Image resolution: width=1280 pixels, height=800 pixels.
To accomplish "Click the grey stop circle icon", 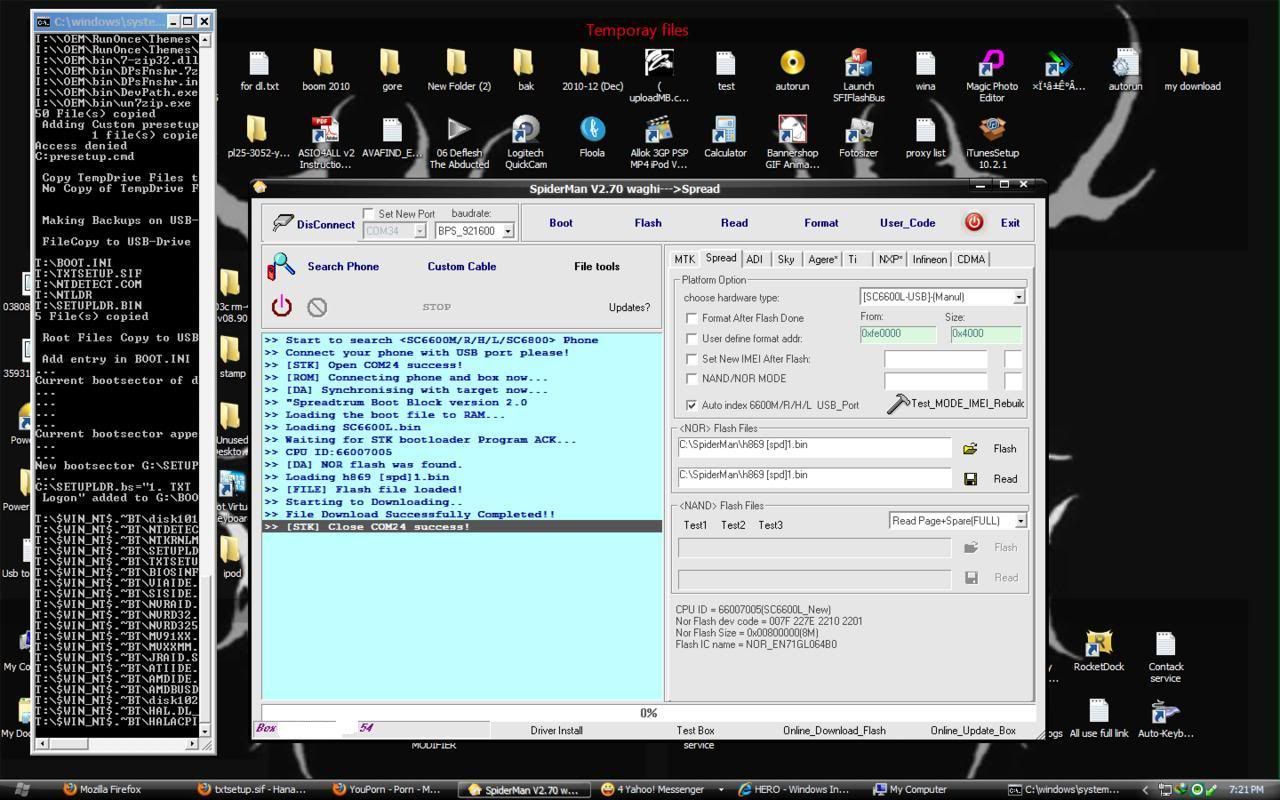I will pyautogui.click(x=317, y=307).
